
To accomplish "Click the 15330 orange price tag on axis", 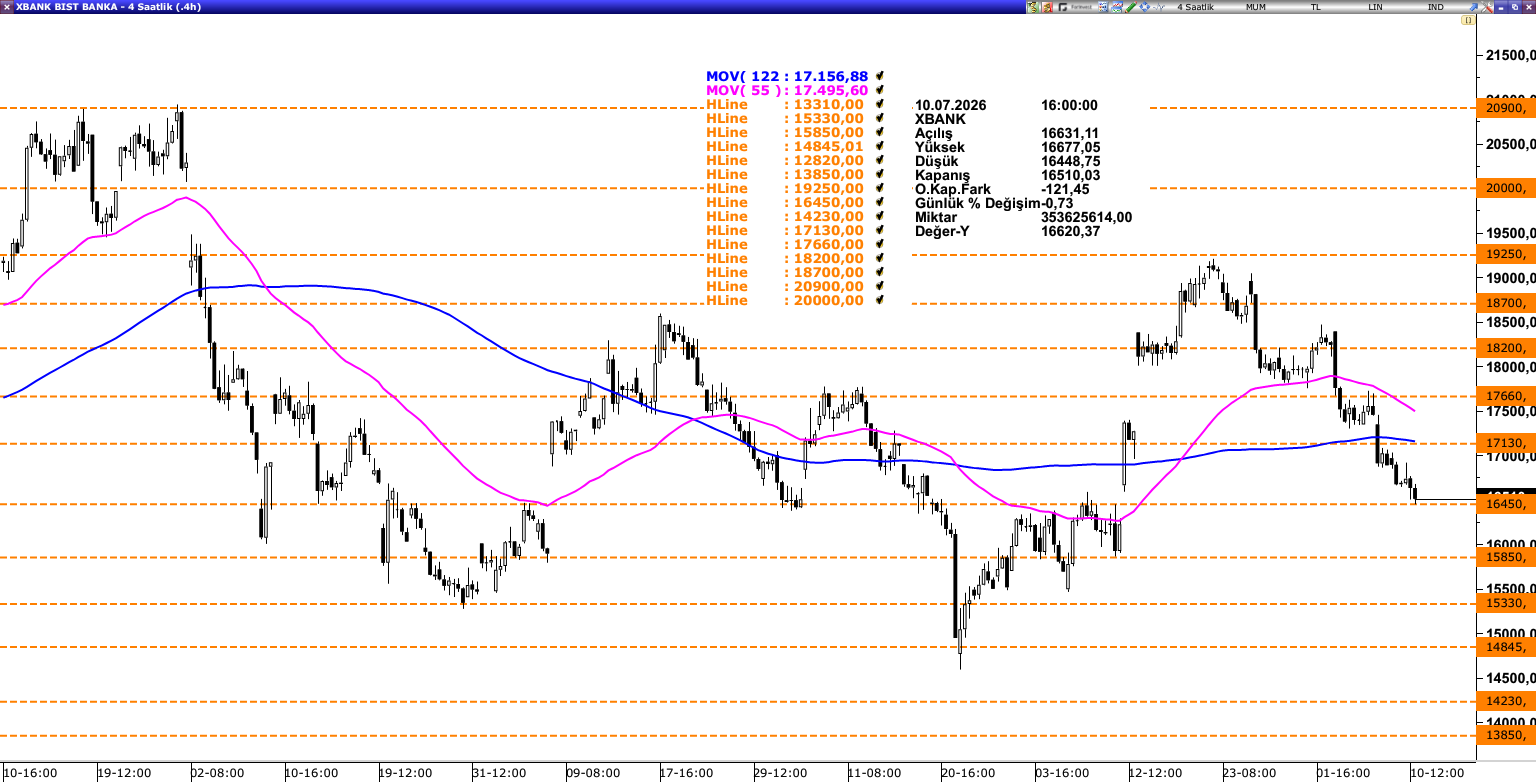I will coord(1506,603).
